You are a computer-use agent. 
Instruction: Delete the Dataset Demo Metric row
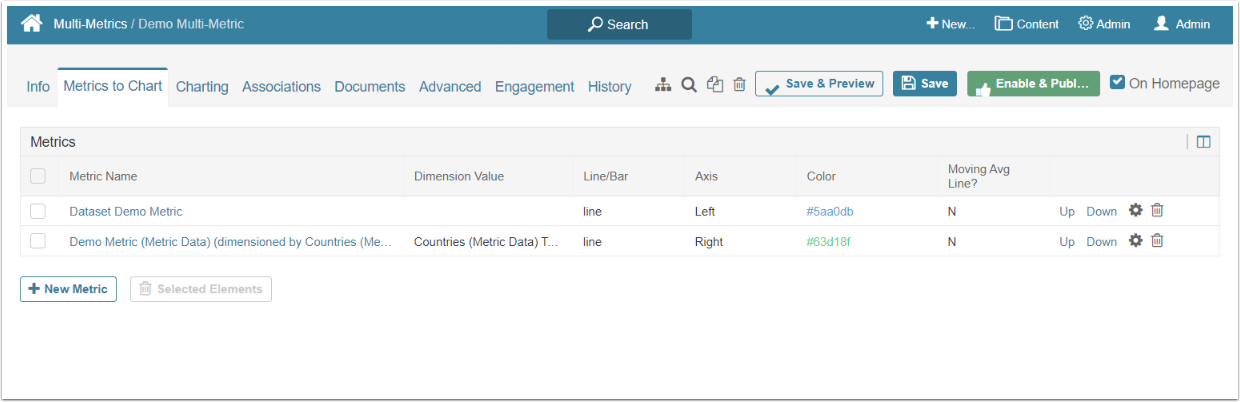(1157, 211)
